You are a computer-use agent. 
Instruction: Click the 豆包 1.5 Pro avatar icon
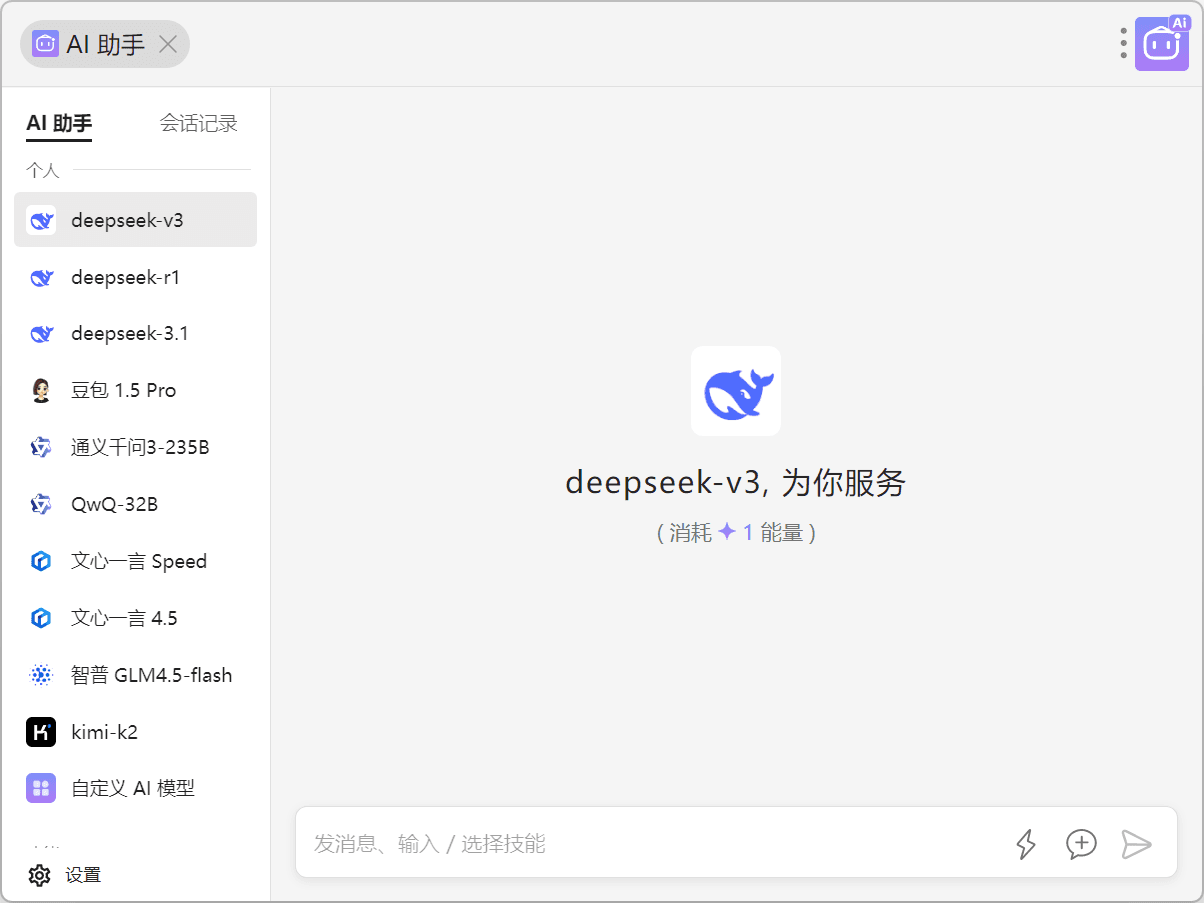tap(41, 391)
